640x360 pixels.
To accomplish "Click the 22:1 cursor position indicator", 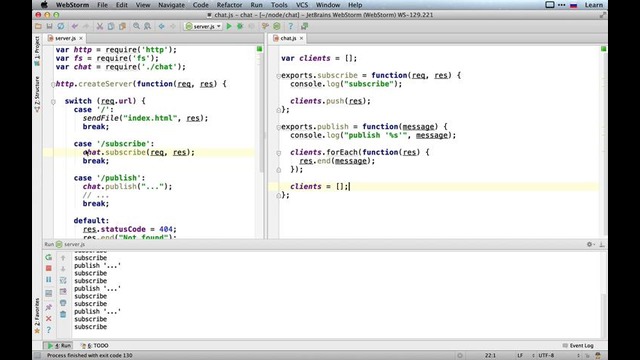I will coord(490,356).
